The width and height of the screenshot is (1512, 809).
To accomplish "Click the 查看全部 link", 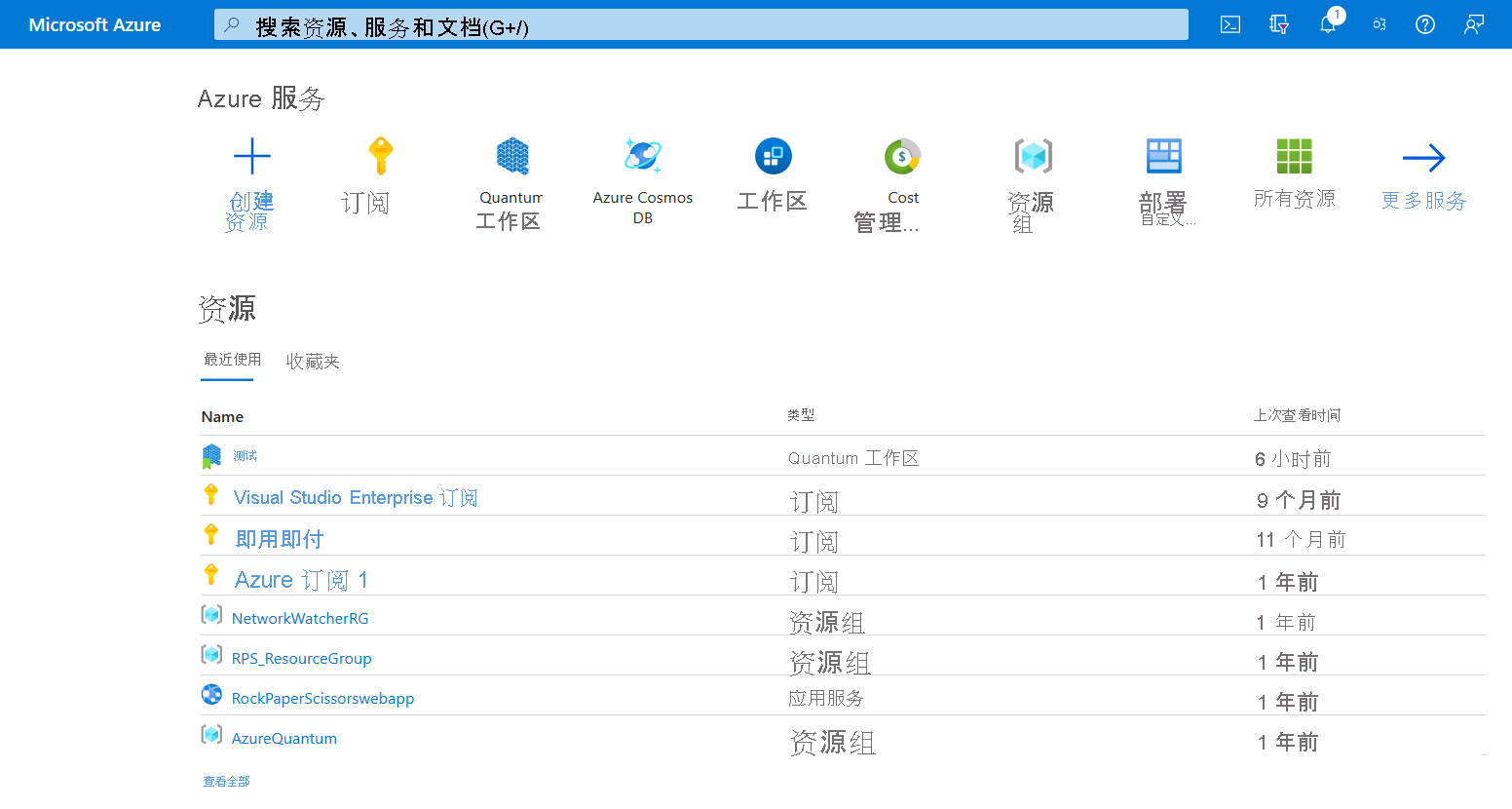I will [x=226, y=782].
